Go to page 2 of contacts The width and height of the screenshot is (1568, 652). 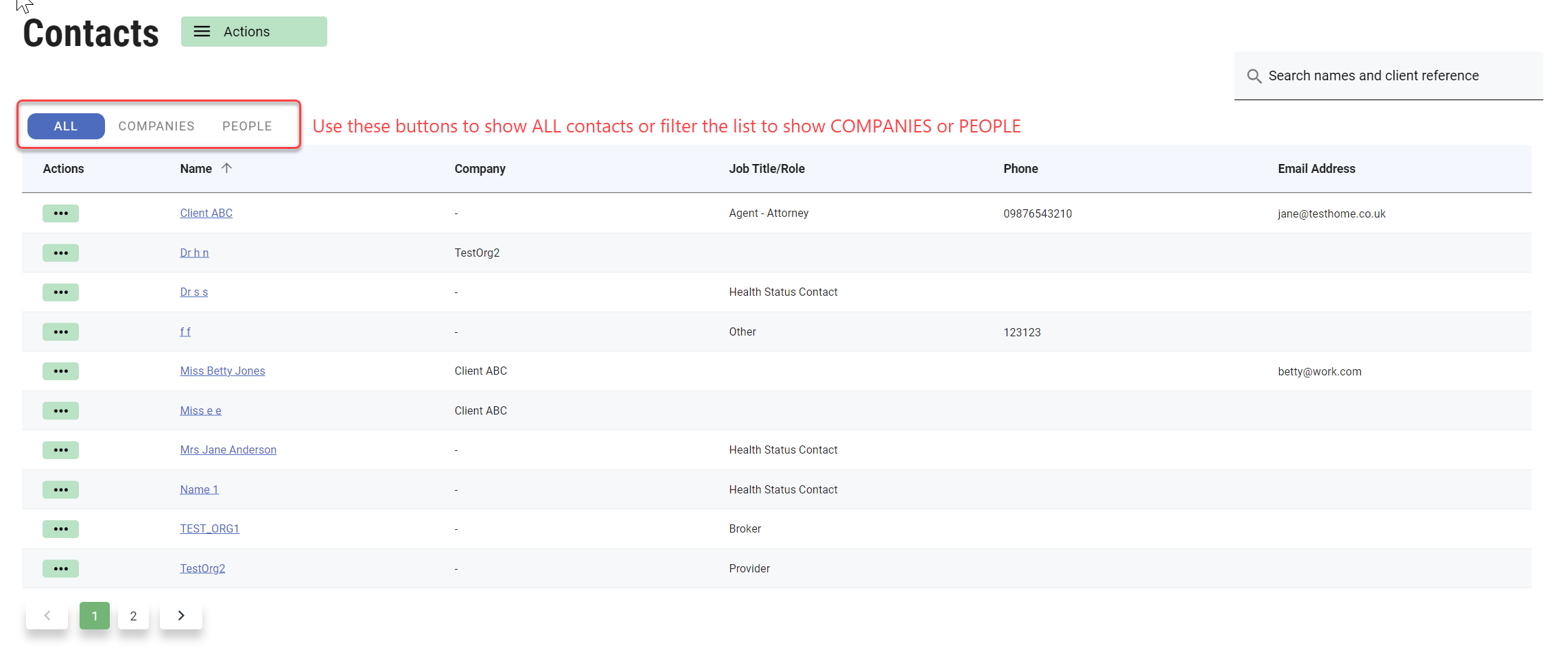point(133,616)
